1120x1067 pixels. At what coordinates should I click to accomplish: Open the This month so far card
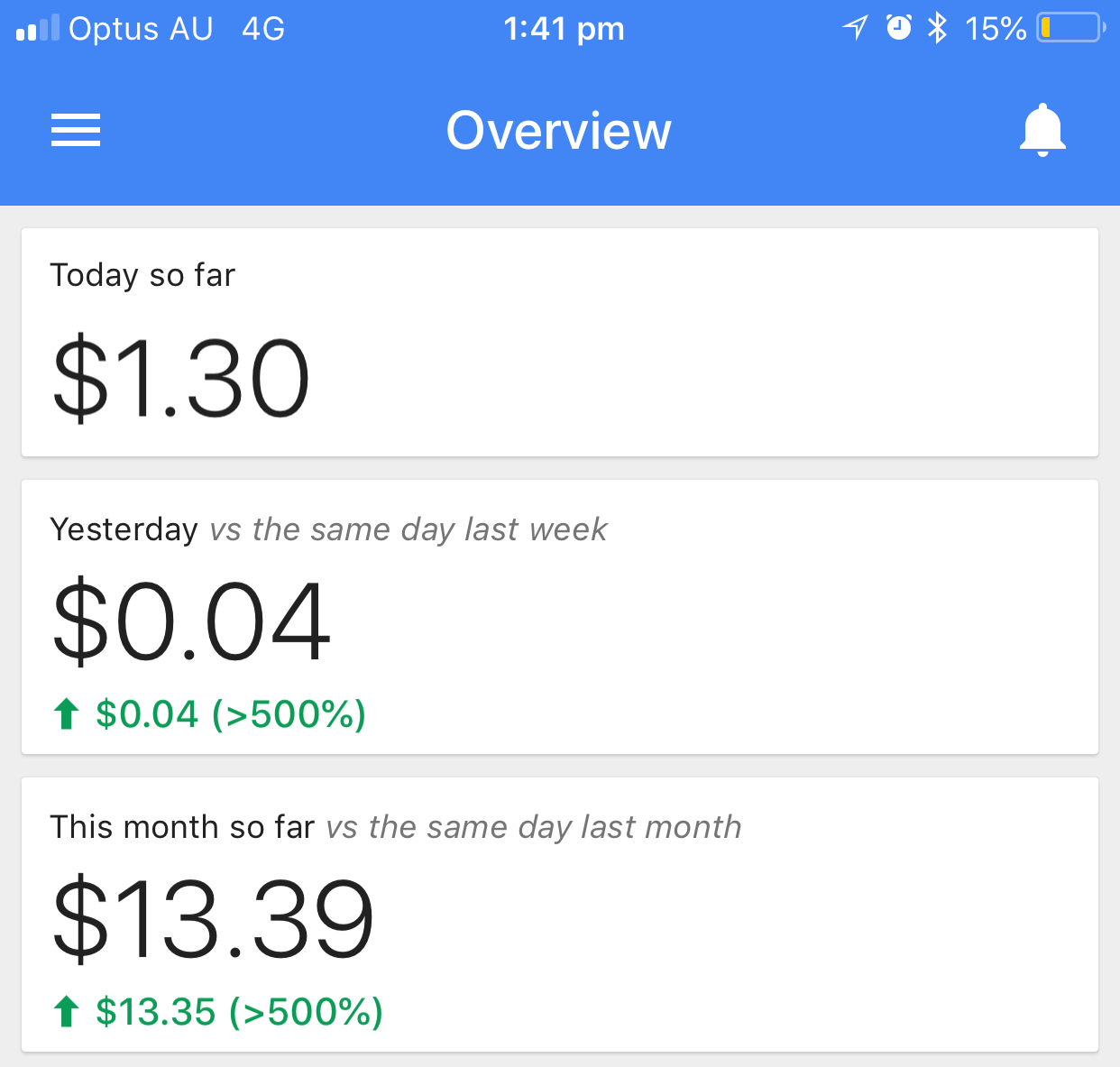pyautogui.click(x=559, y=914)
